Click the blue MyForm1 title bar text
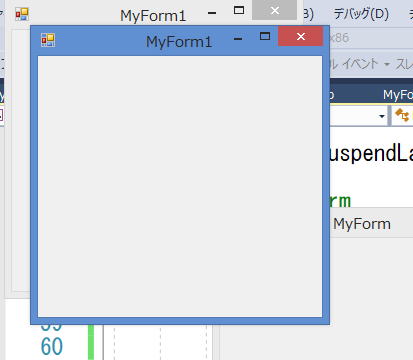This screenshot has width=413, height=360. point(179,42)
